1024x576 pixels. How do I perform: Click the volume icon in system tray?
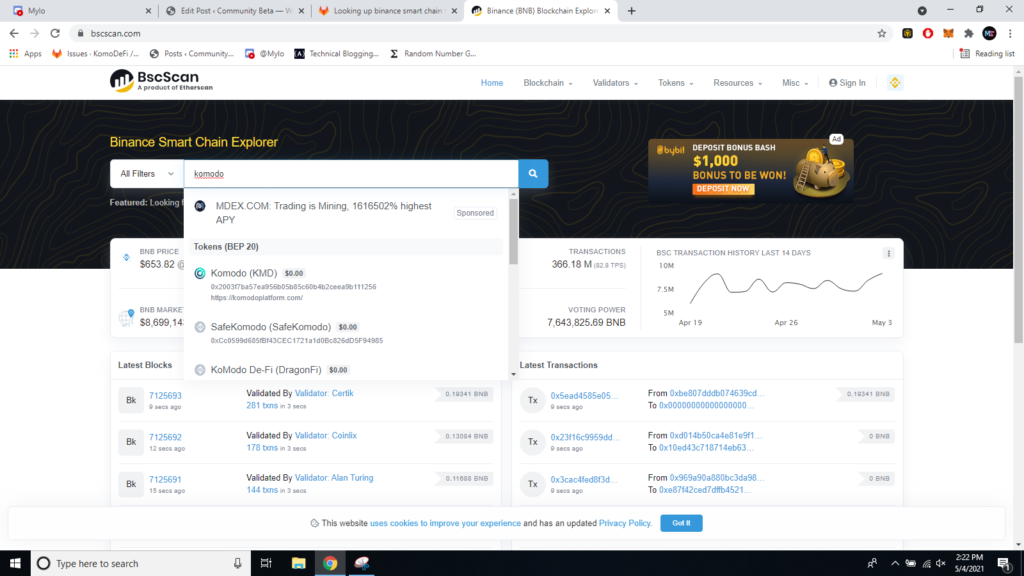(x=940, y=563)
